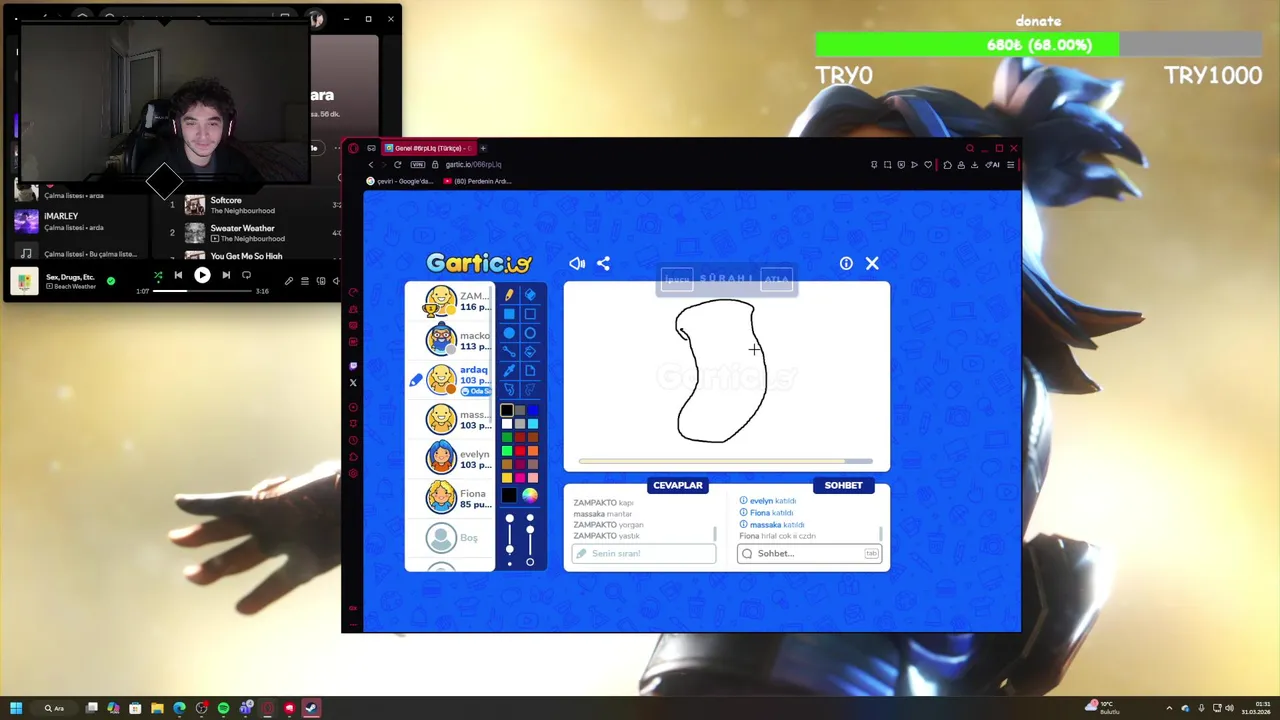Pick the black color swatch
1280x720 pixels.
[507, 410]
